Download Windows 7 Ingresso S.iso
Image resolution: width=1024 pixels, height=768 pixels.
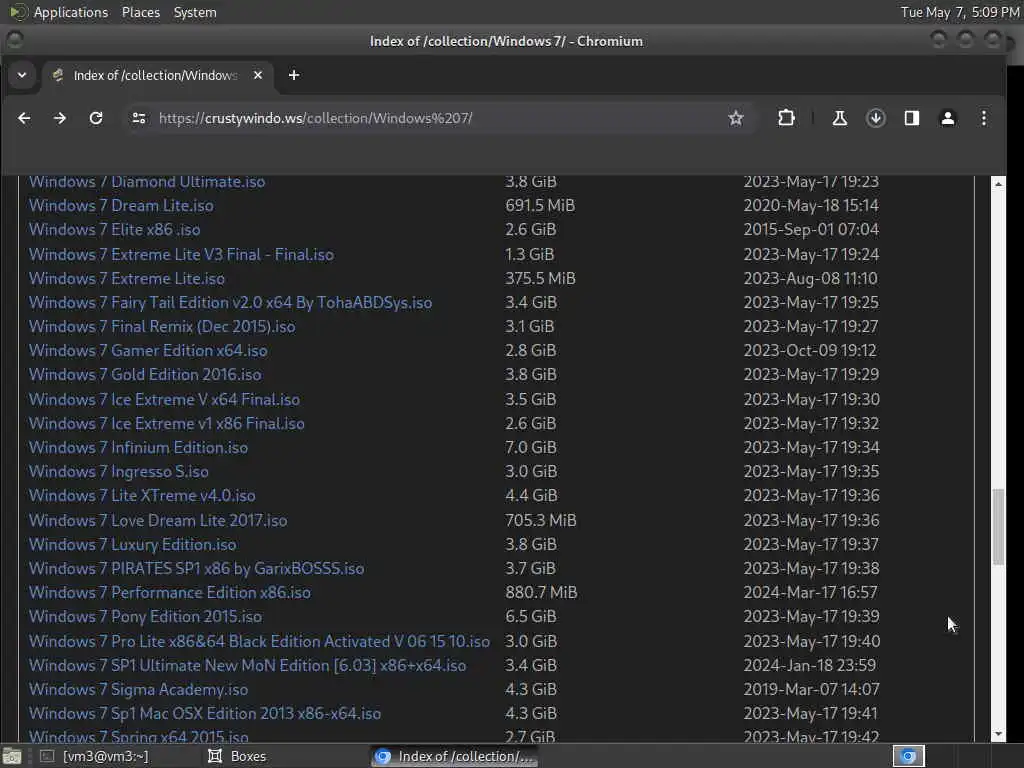click(x=119, y=472)
